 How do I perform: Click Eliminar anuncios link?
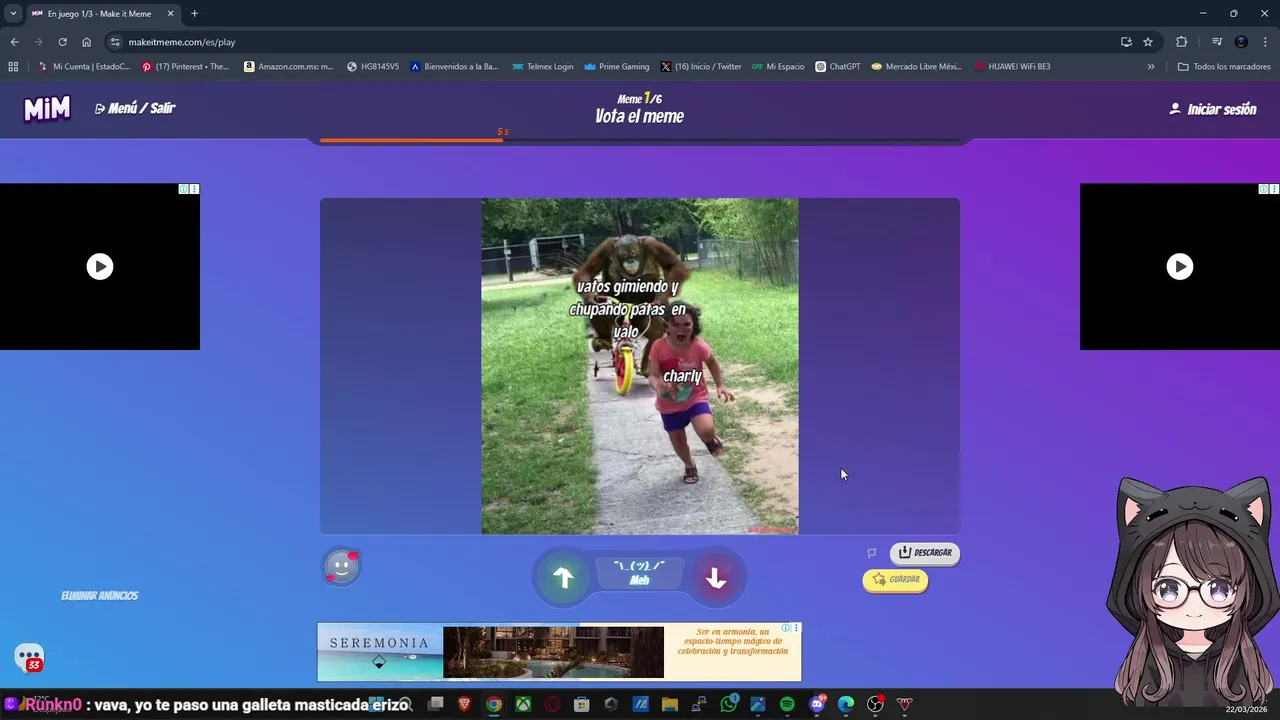tap(99, 595)
